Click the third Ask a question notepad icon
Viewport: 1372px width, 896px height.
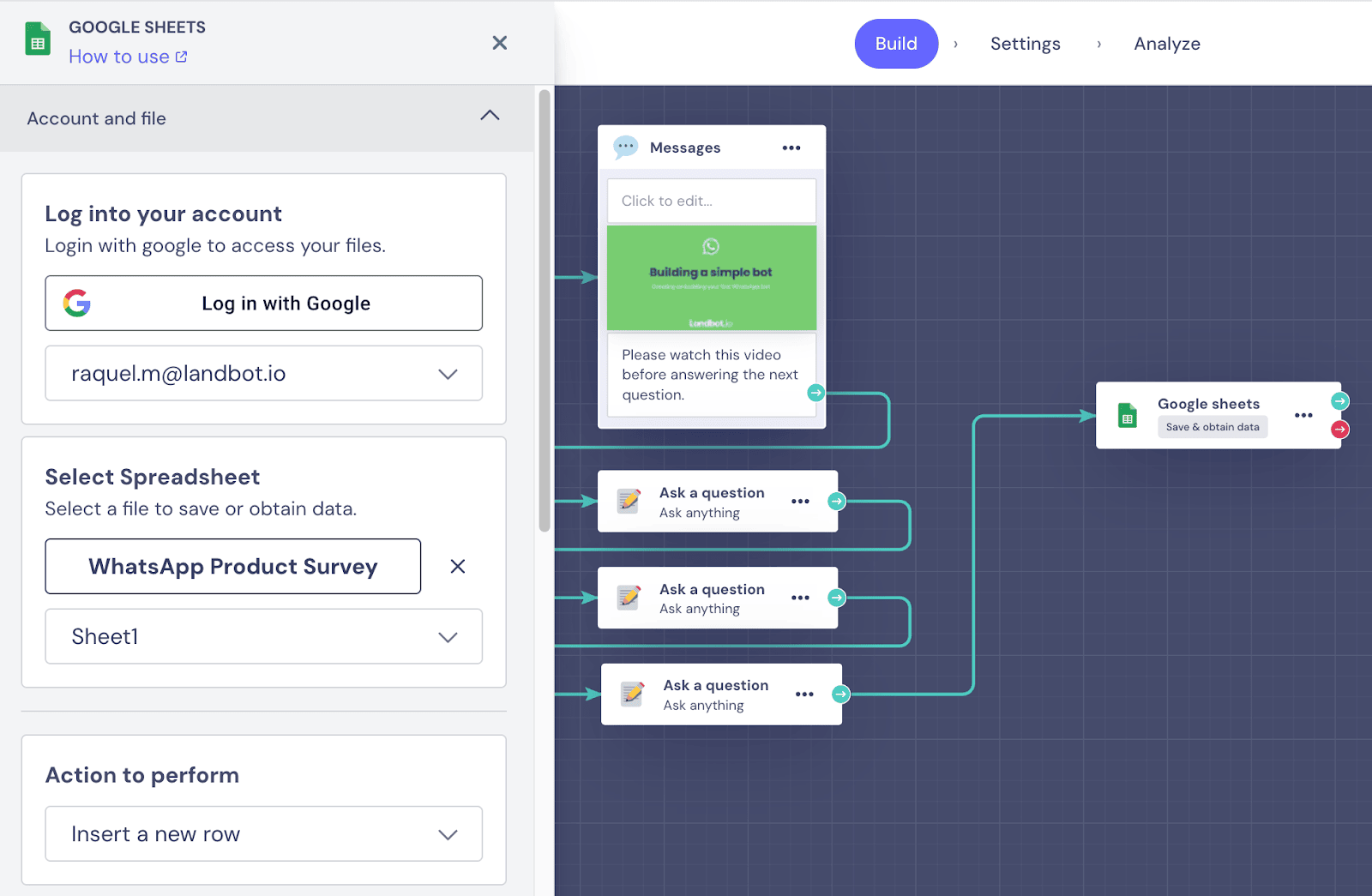point(632,694)
